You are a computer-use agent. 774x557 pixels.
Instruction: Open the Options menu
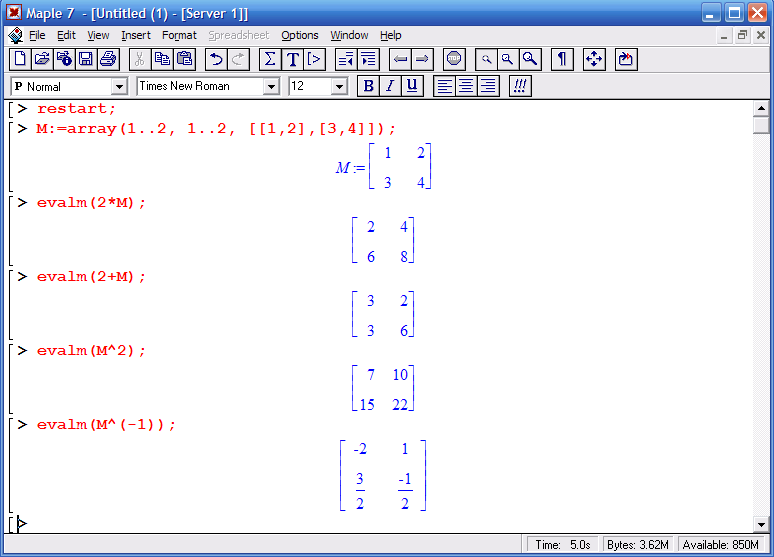pyautogui.click(x=300, y=36)
